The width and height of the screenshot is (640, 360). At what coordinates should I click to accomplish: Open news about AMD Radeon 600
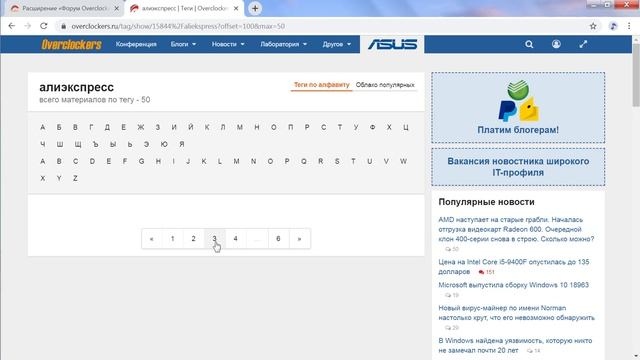(x=516, y=229)
